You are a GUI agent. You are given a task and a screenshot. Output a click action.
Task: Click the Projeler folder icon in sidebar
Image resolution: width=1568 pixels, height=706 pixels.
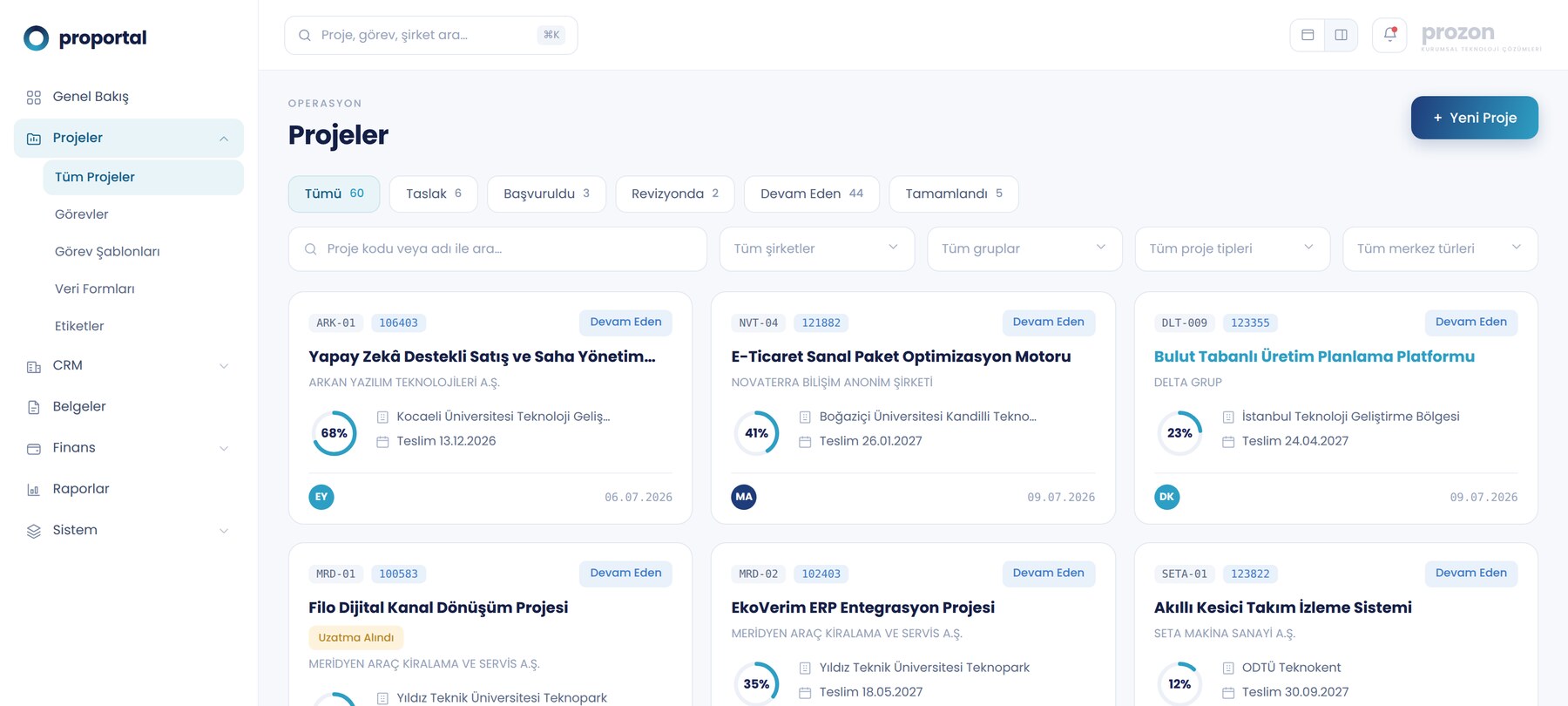pos(34,139)
